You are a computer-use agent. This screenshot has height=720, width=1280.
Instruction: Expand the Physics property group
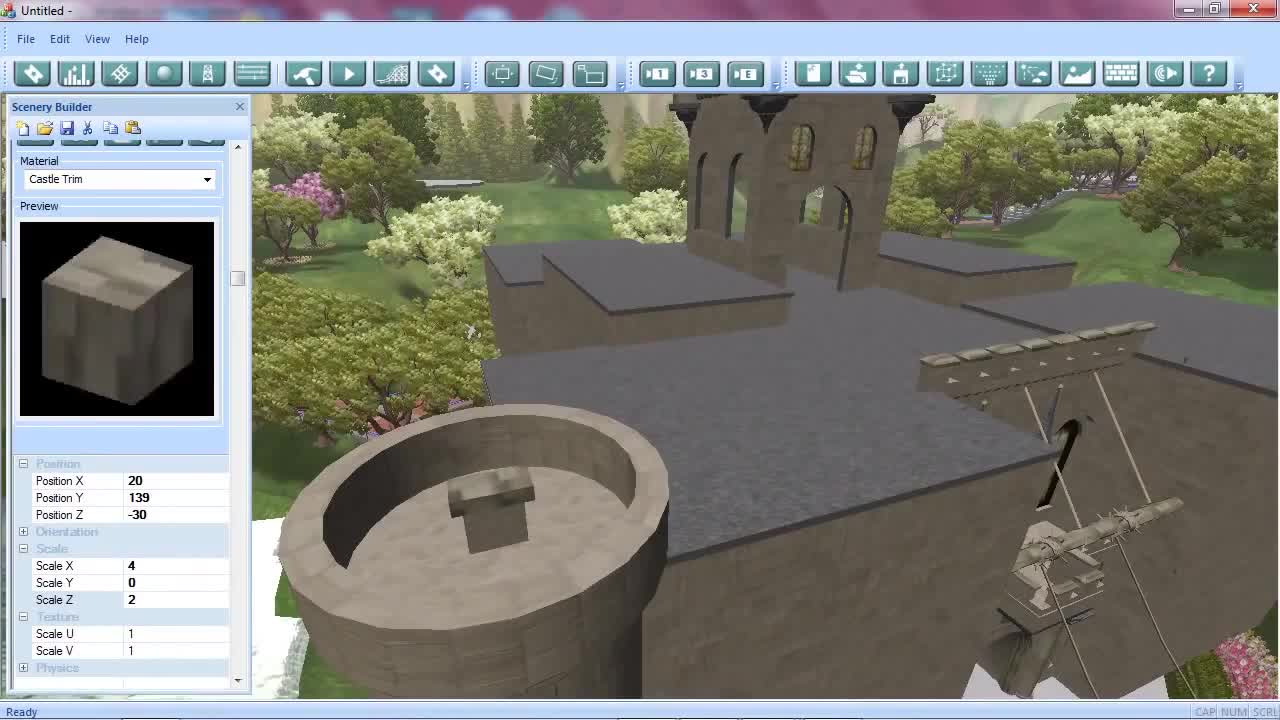23,668
